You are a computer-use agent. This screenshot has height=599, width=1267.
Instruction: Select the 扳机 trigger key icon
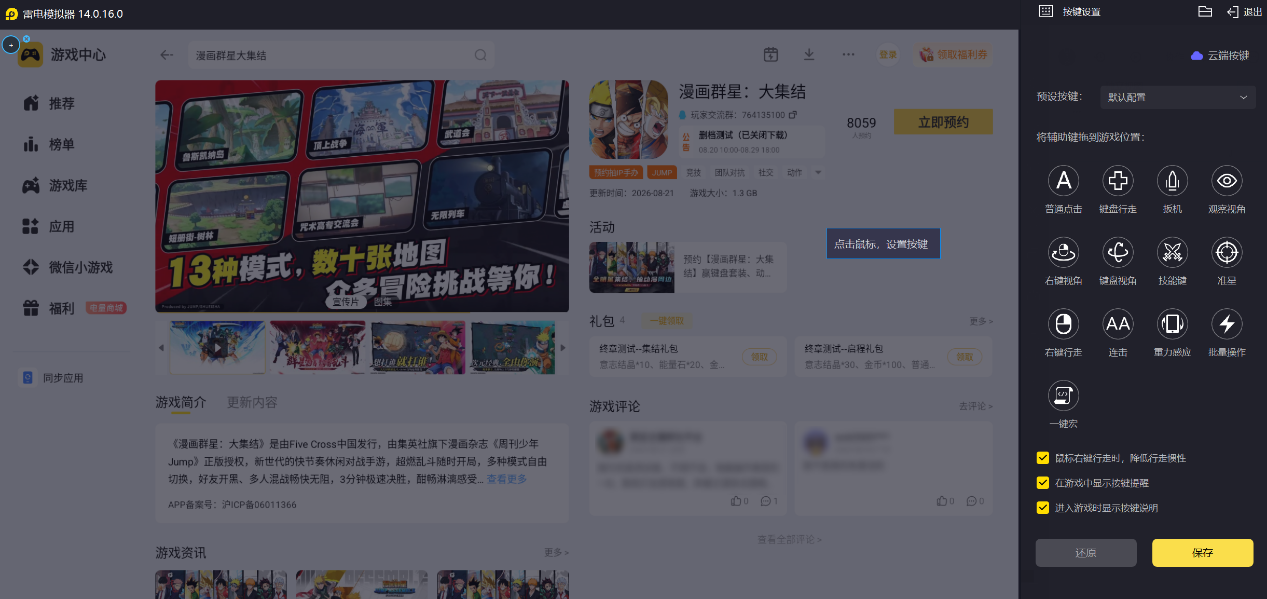coord(1172,181)
